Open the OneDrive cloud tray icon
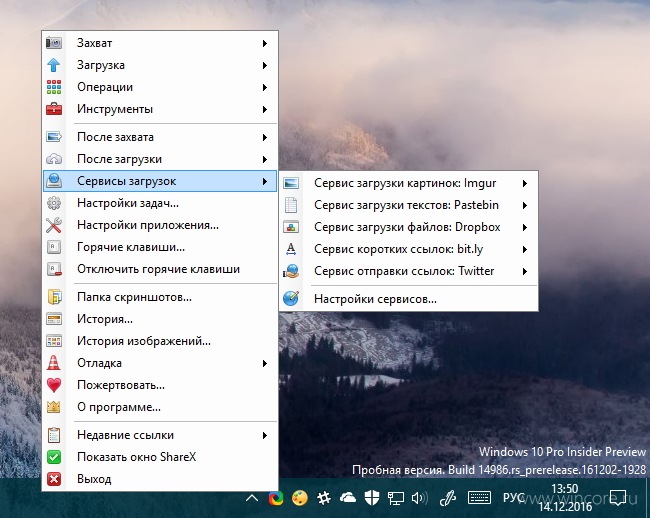 coord(348,497)
